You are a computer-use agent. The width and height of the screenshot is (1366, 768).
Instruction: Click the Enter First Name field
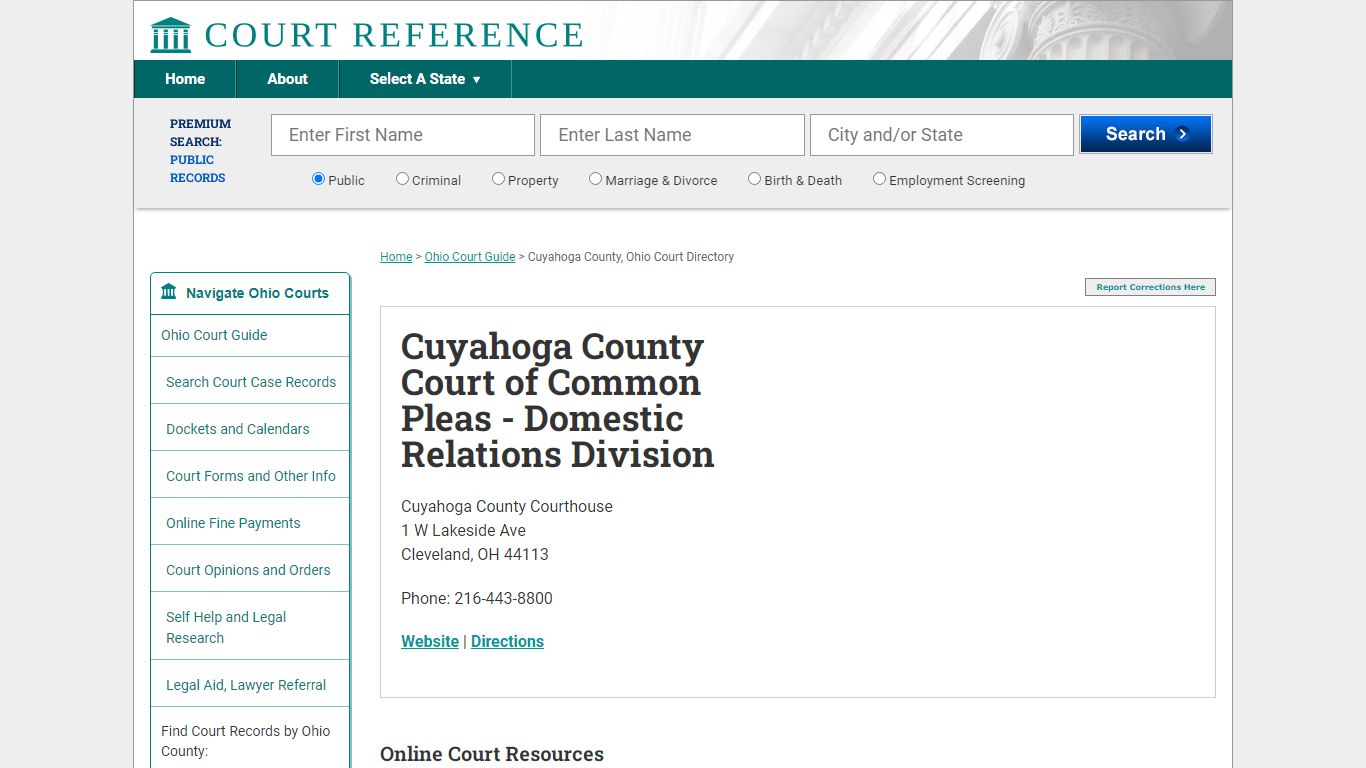tap(403, 135)
